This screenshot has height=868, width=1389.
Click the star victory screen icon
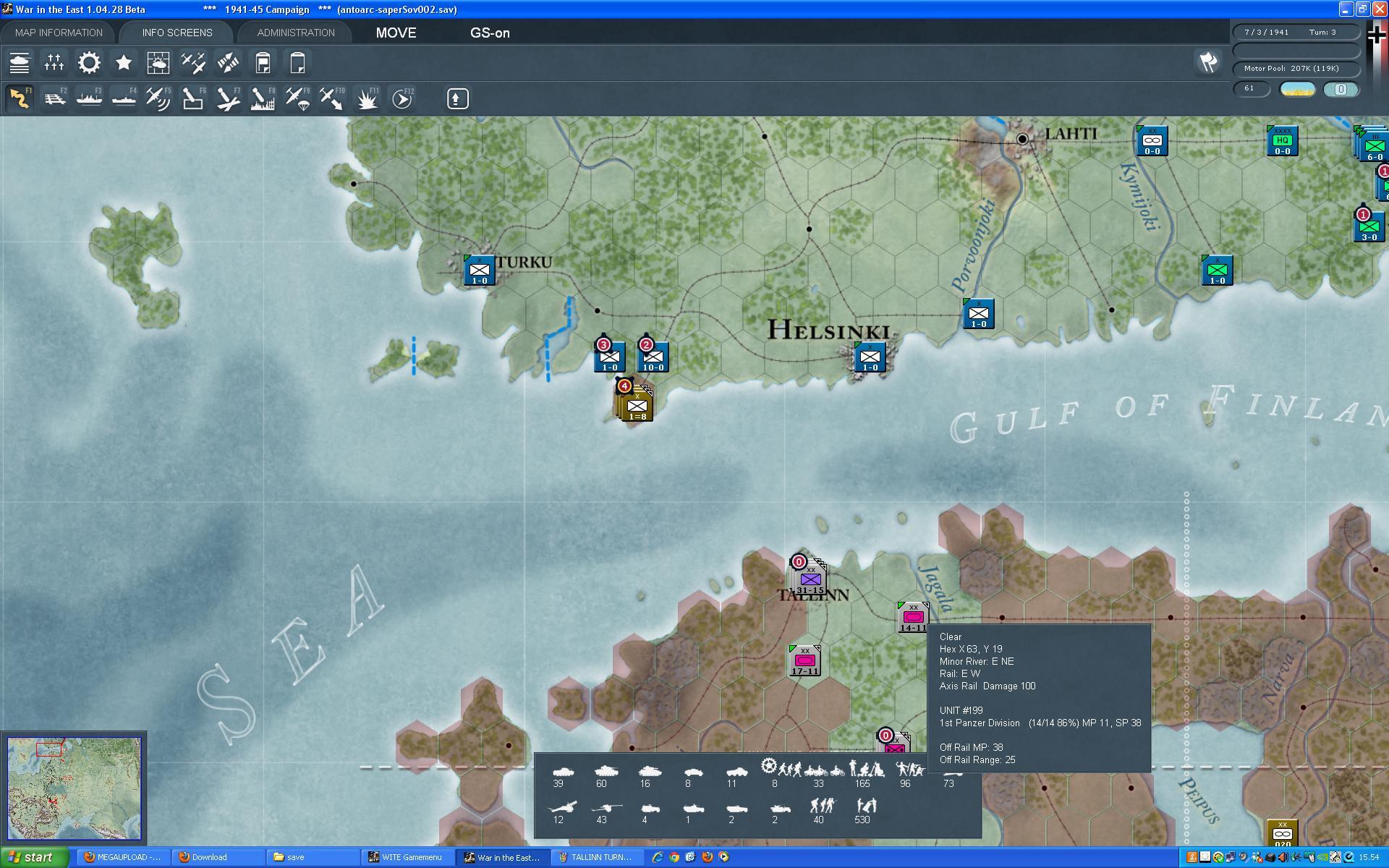click(124, 63)
